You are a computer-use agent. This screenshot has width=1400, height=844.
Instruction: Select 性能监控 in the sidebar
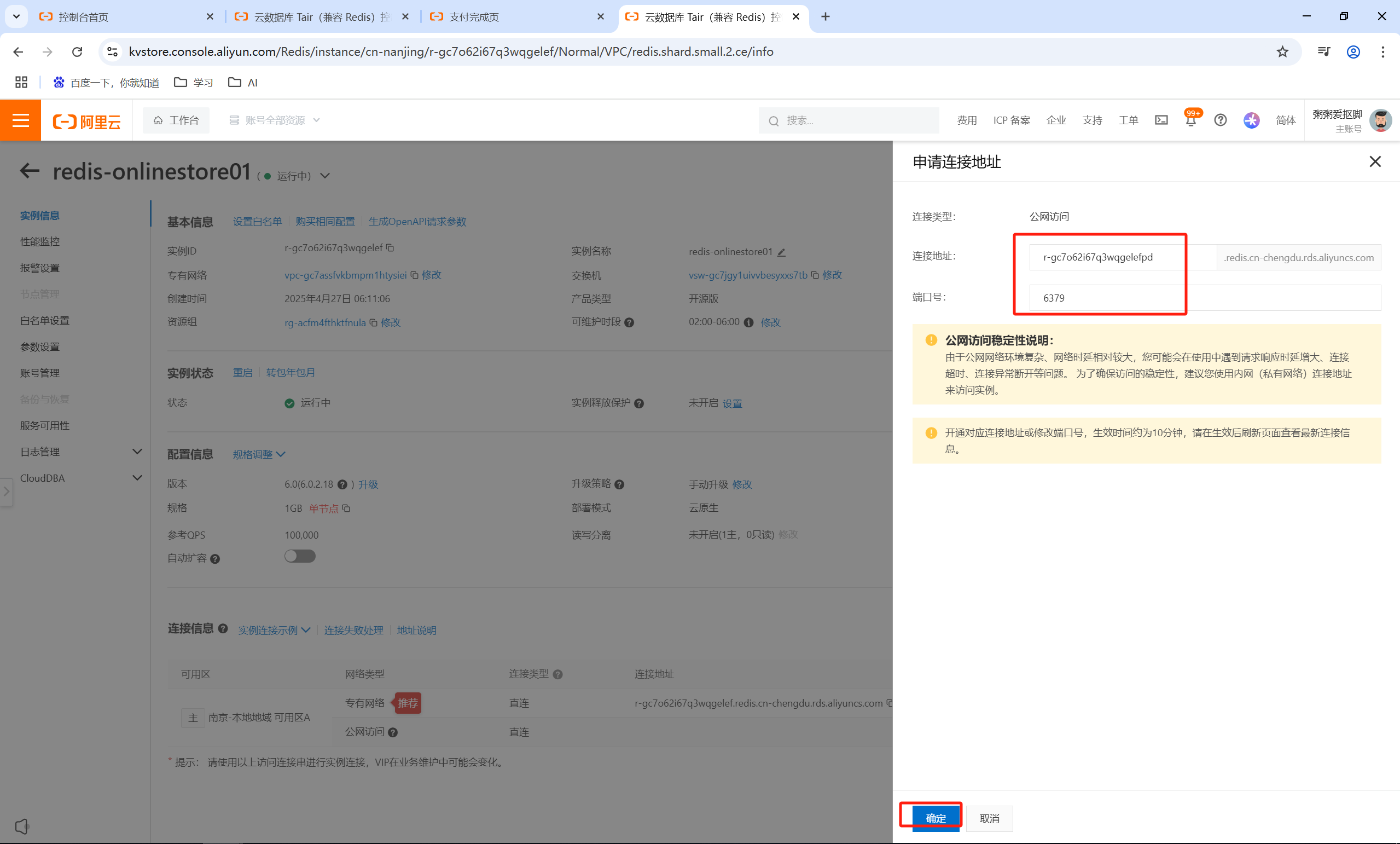(40, 241)
